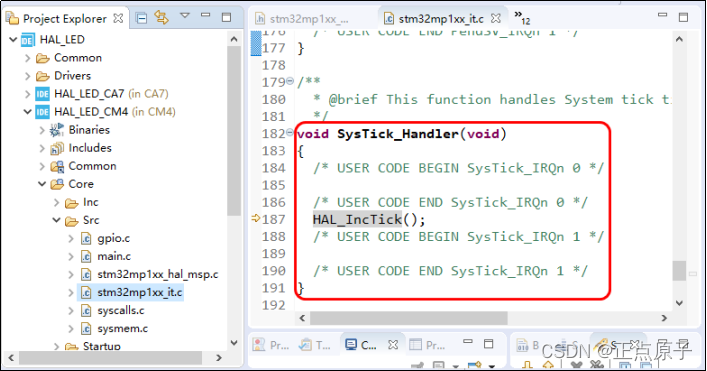Collapse the HAL_LED_CM4 project
The image size is (707, 371).
pyautogui.click(x=28, y=112)
